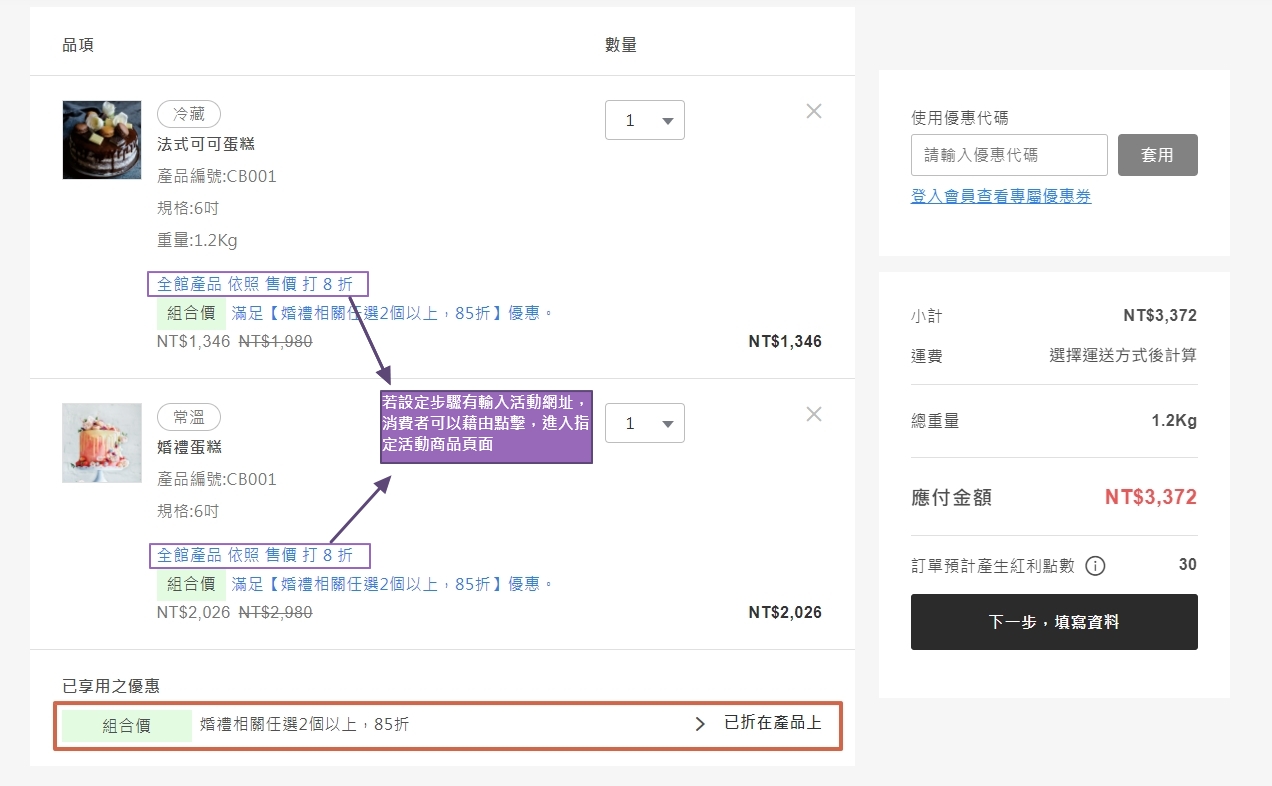Viewport: 1272px width, 786px height.
Task: Click the 組合價 tag in 已享用之優惠
Action: [126, 726]
